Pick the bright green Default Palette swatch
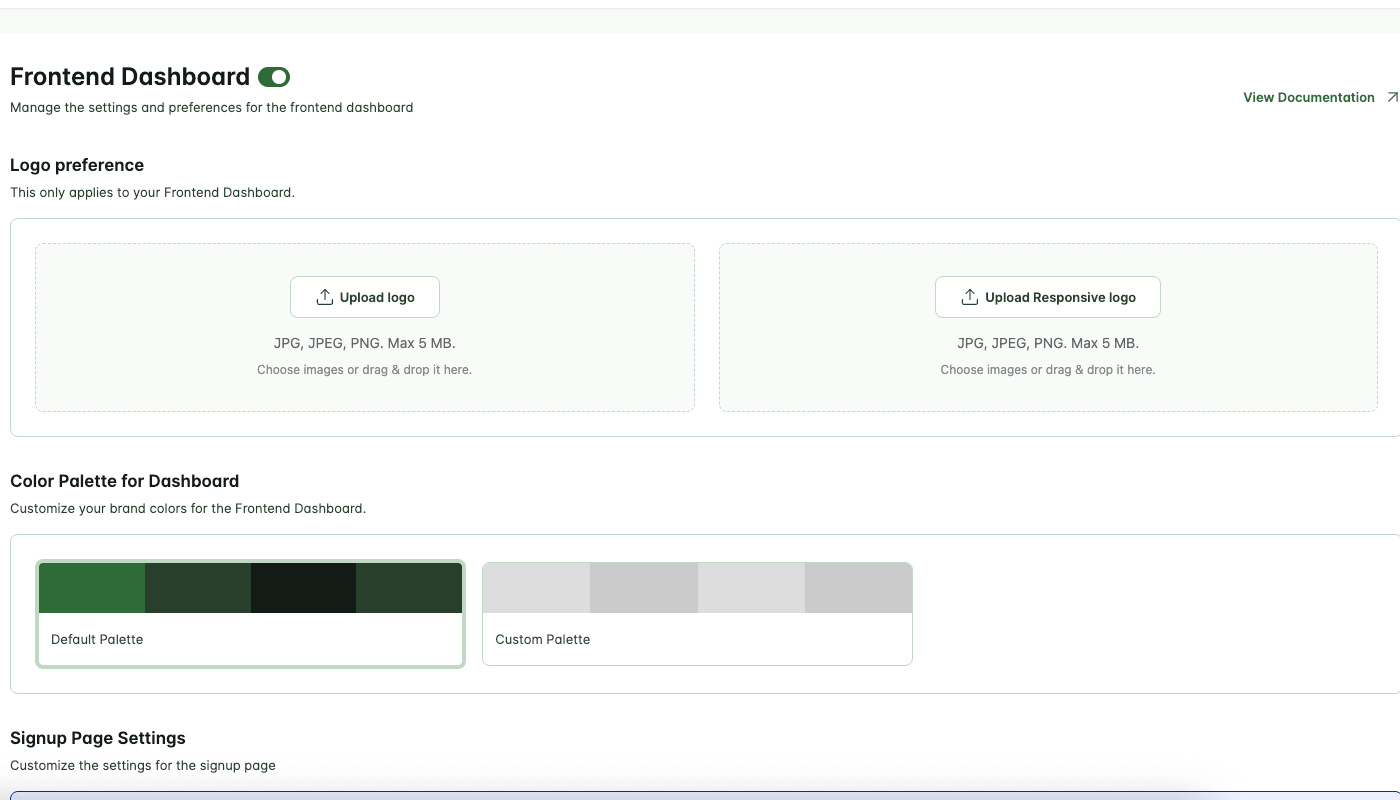Screen dimensions: 1400x800 92,588
